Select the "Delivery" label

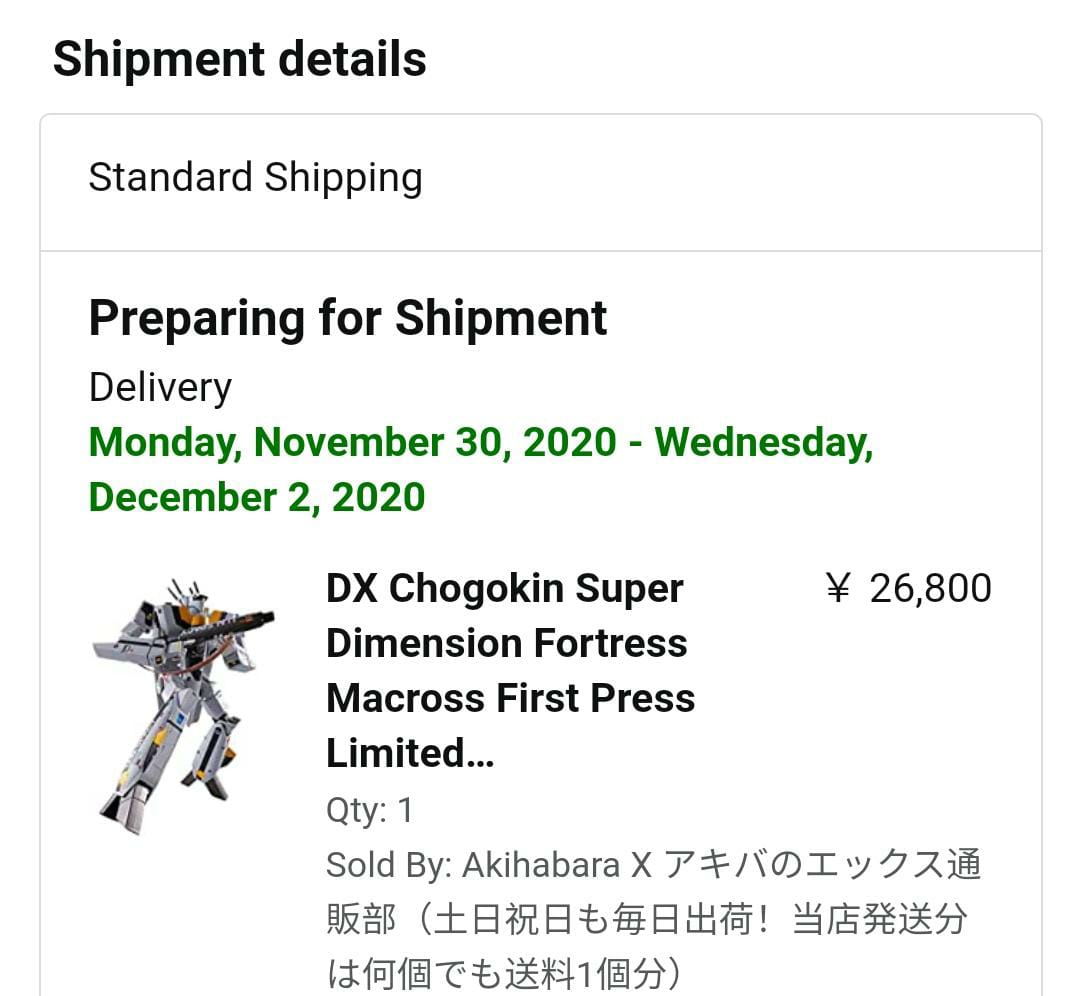point(160,388)
